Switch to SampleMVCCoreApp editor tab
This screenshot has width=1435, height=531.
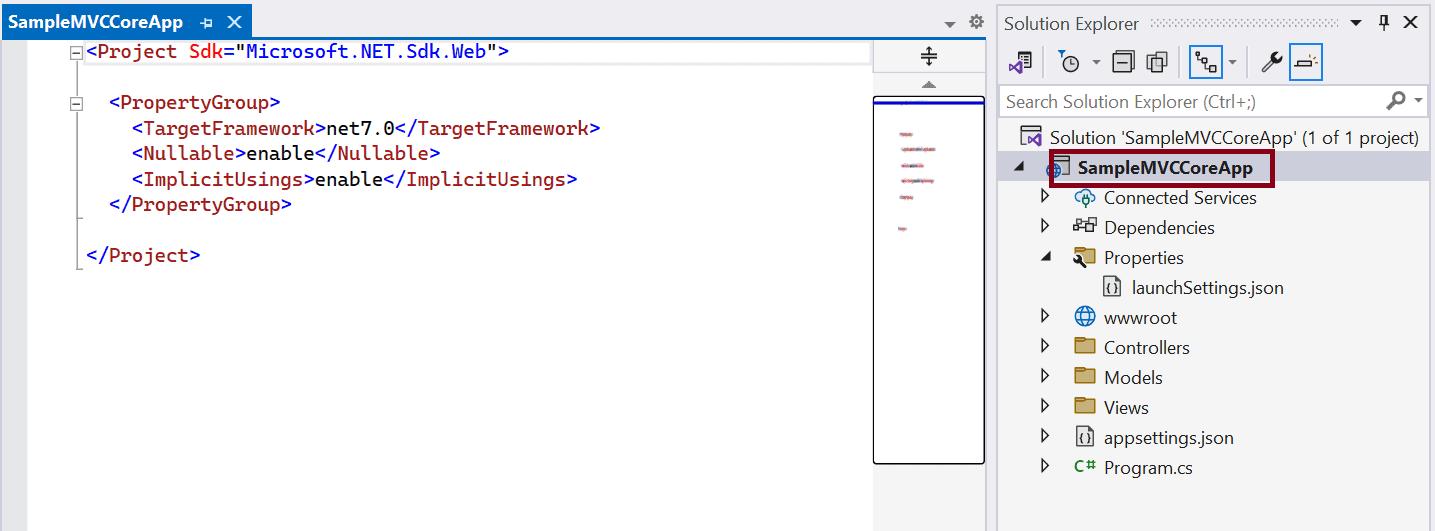(95, 22)
